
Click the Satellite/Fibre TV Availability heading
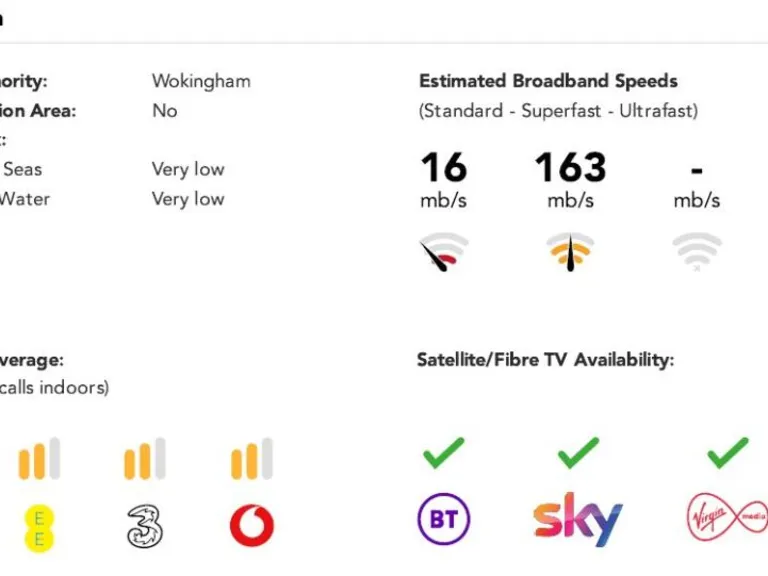pos(545,359)
